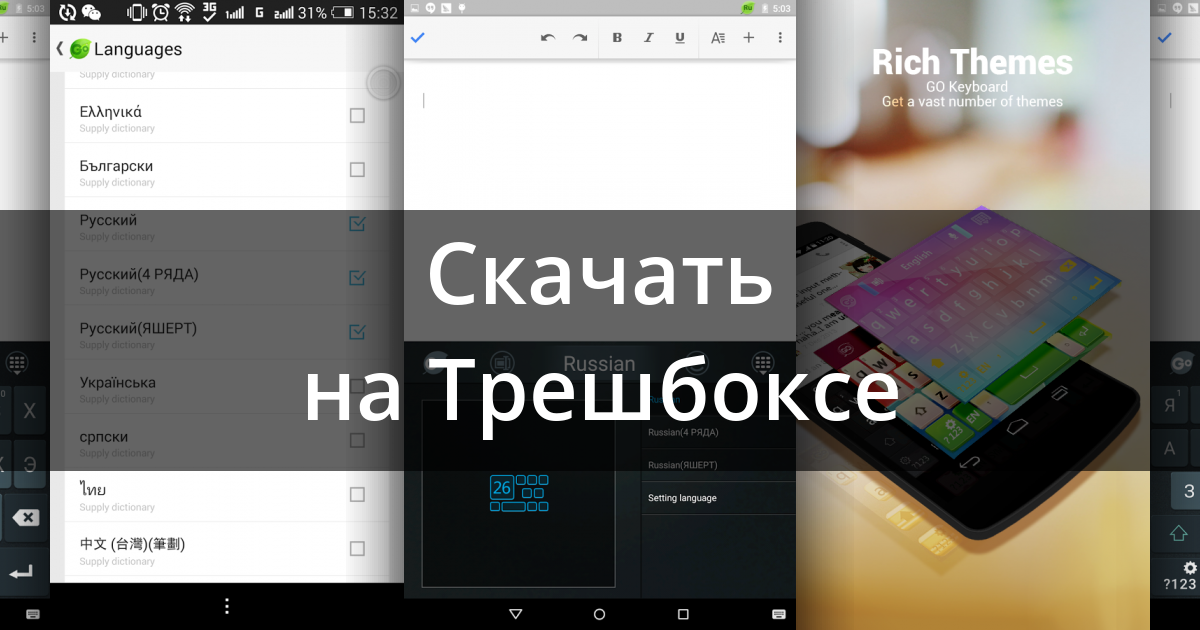The image size is (1200, 630).
Task: Tap Supply dictionary under ไทย
Action: [x=117, y=508]
